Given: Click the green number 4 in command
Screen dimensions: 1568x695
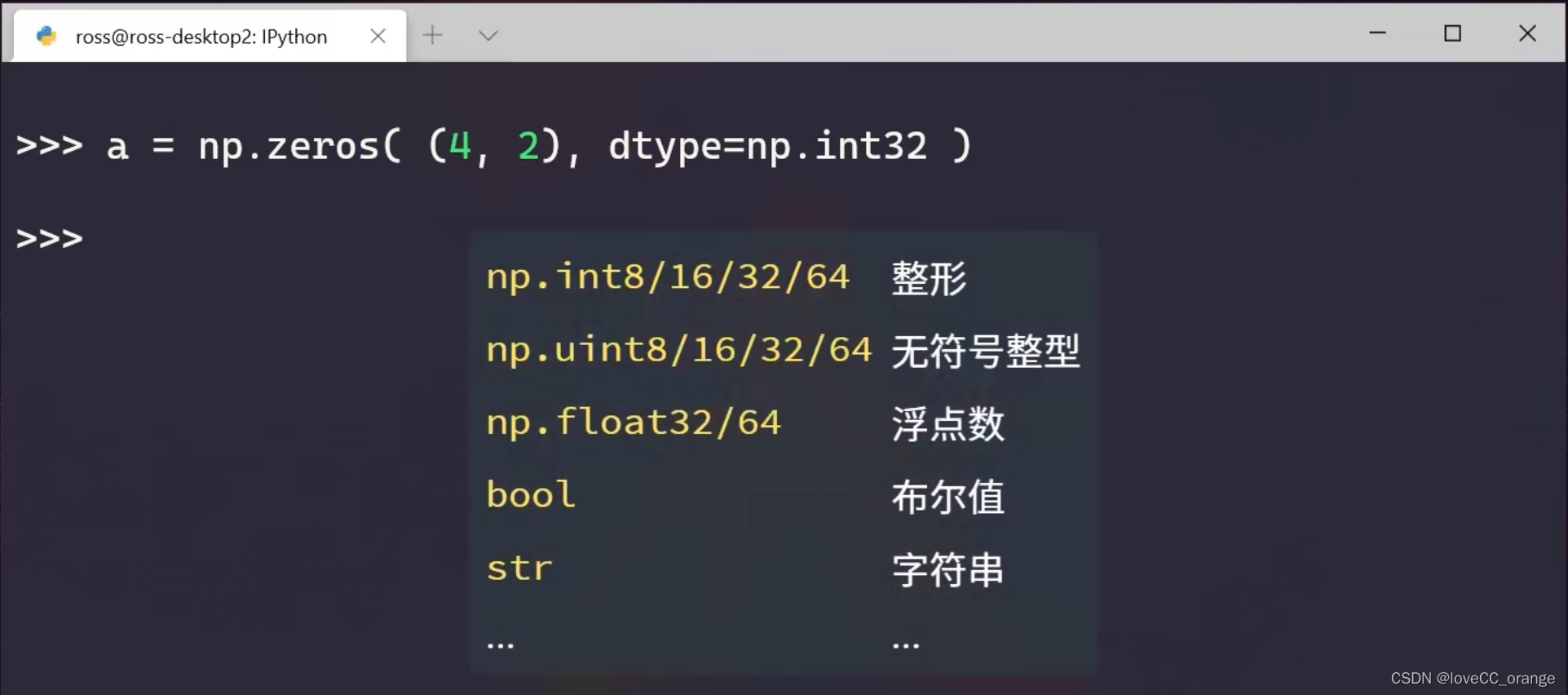Looking at the screenshot, I should (x=461, y=146).
